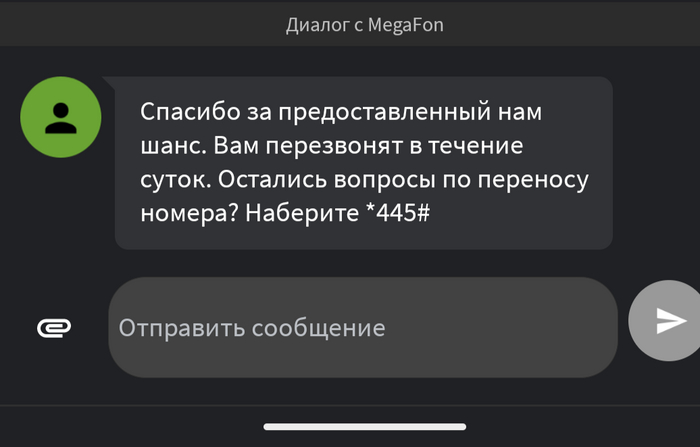700x447 pixels.
Task: Tap the grey paper plane send icon
Action: pos(671,321)
